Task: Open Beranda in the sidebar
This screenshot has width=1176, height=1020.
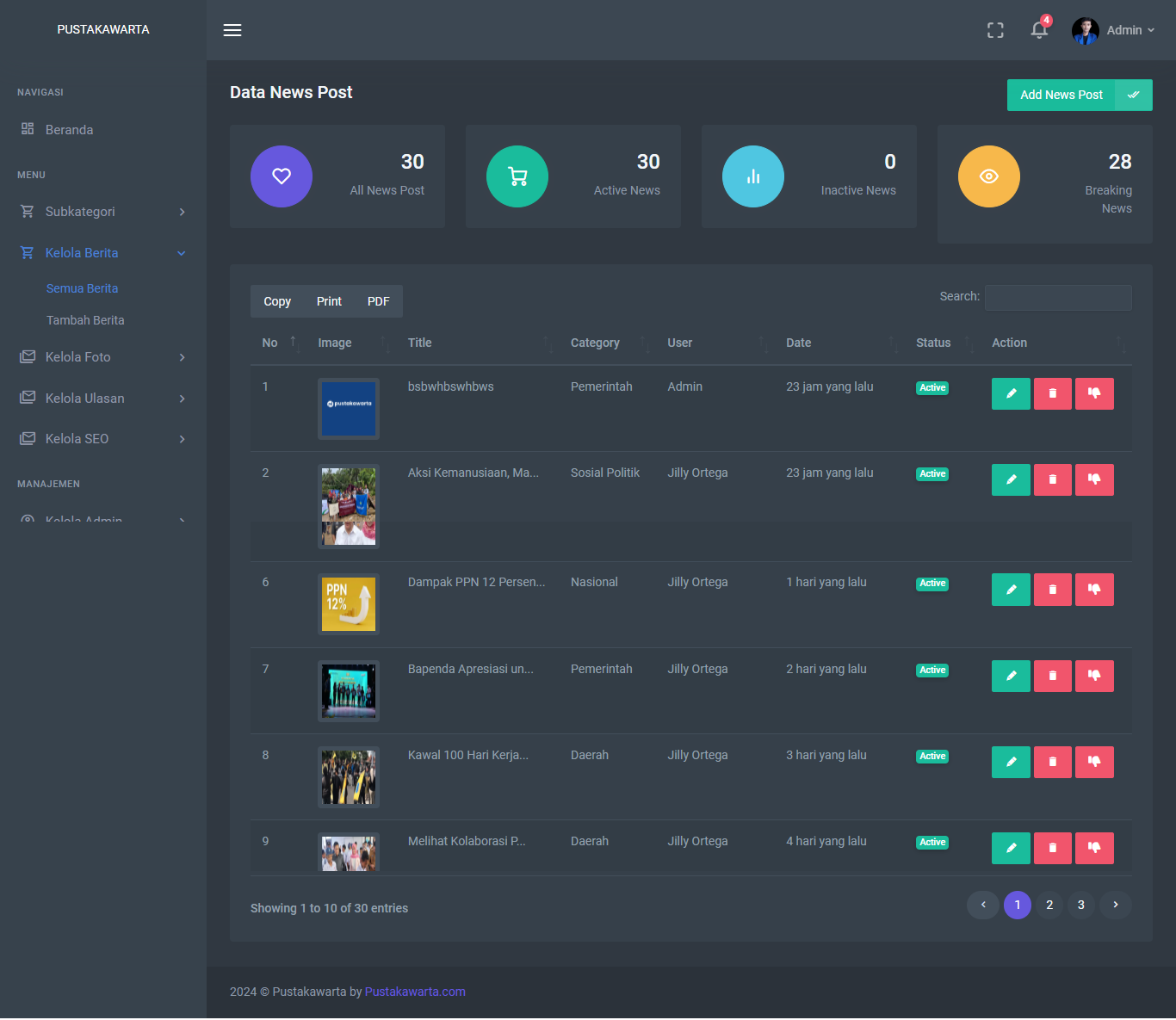Action: pos(103,130)
